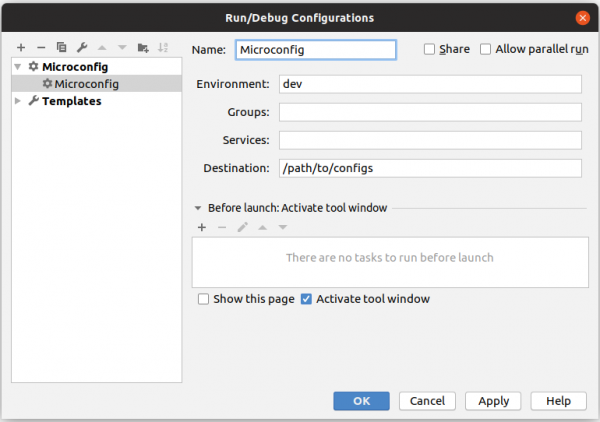The image size is (600, 422).
Task: Add a before launch task
Action: click(x=201, y=227)
